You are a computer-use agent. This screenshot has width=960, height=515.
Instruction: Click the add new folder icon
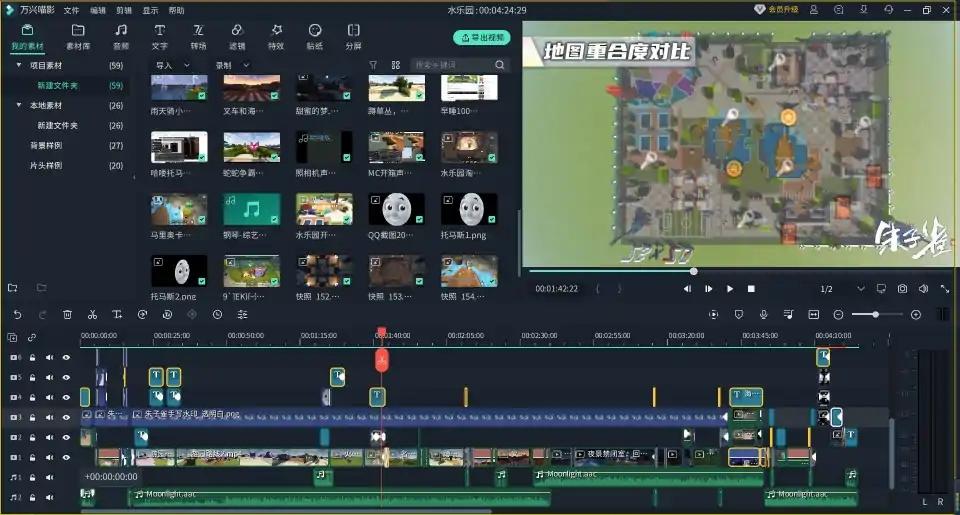coord(12,287)
